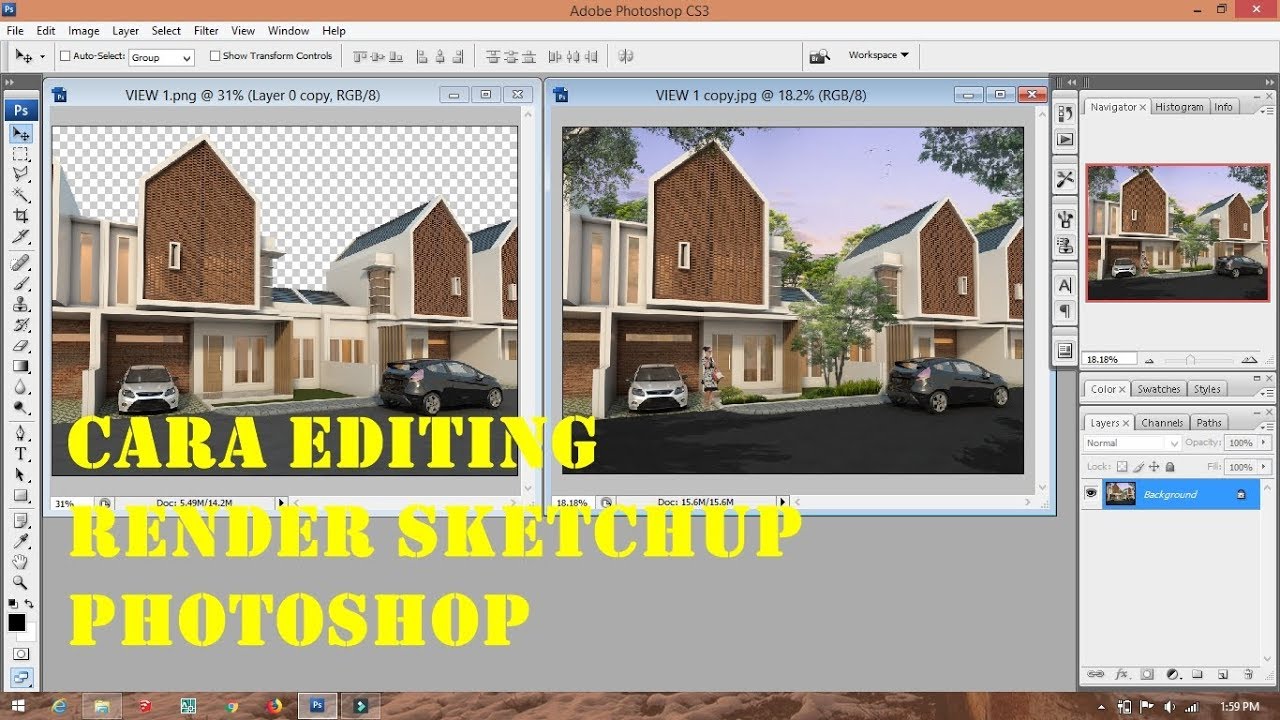Click Create a new layer button
The image size is (1280, 720).
(1223, 675)
